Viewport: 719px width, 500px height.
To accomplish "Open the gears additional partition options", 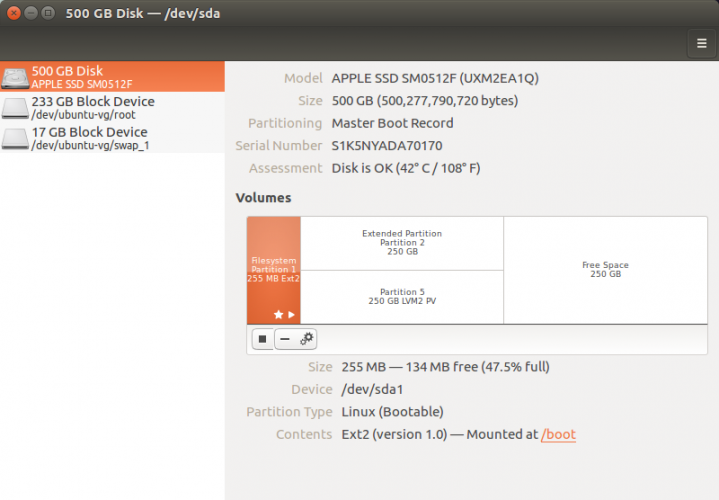I will 307,339.
